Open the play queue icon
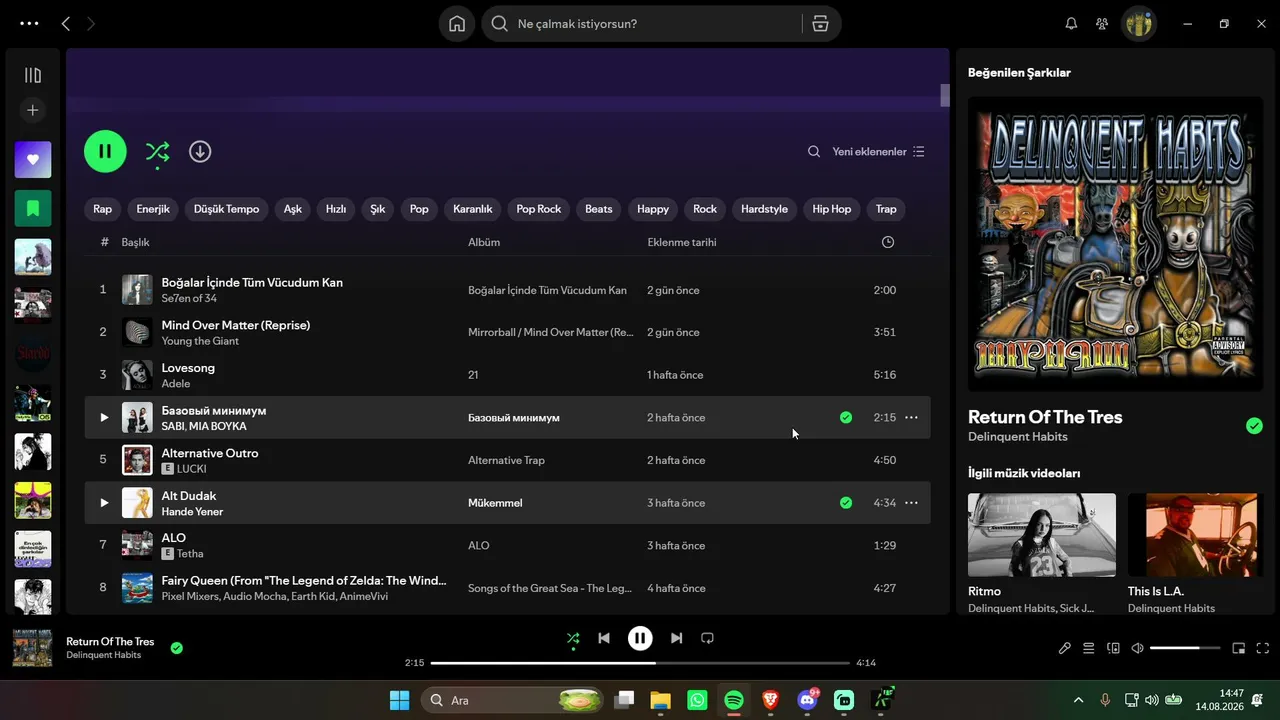Viewport: 1280px width, 720px height. (x=1089, y=648)
